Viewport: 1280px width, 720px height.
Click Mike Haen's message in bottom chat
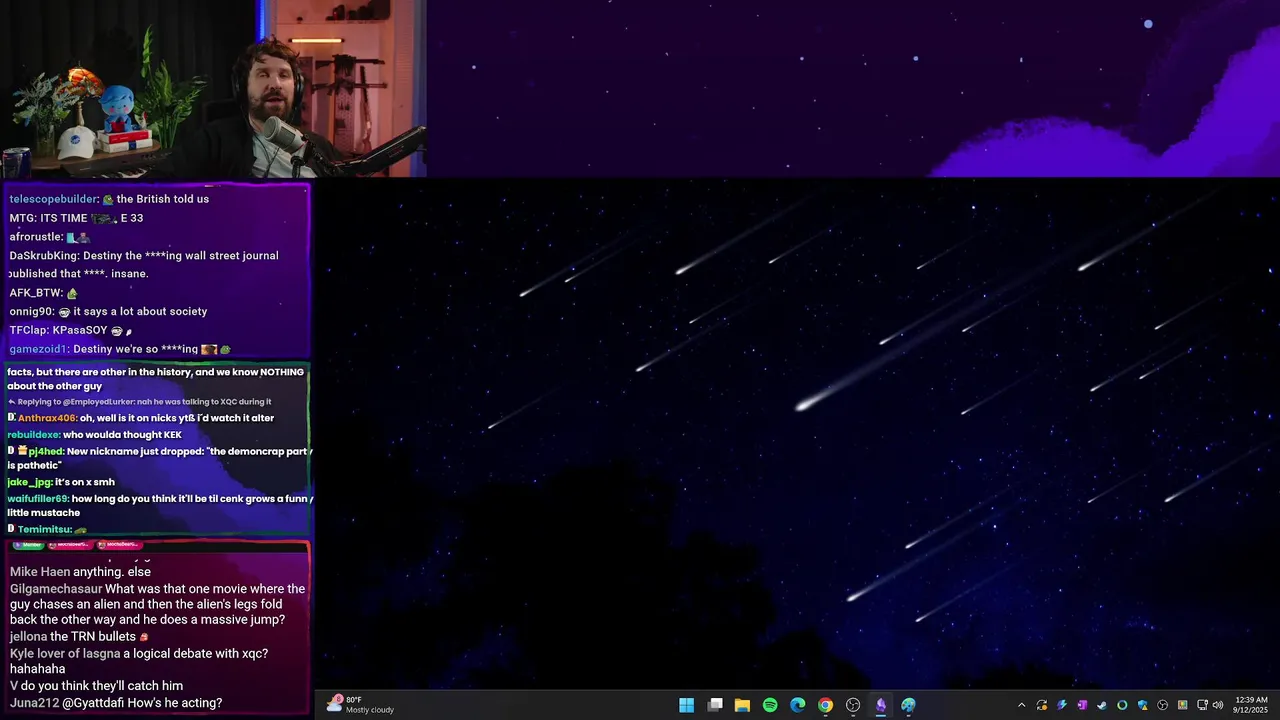80,572
